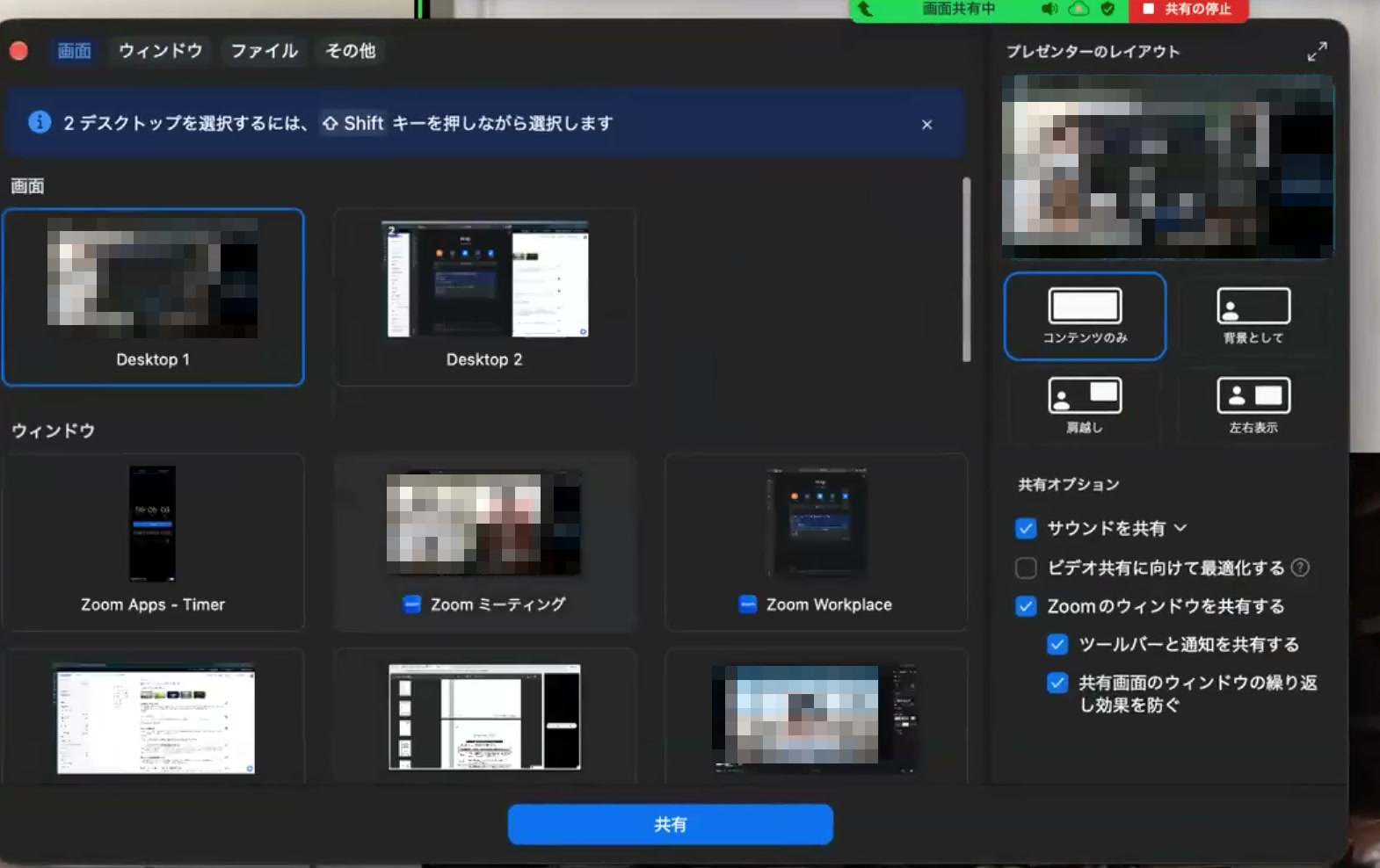
Task: Click the cloud icon in sharing bar
Action: 1079,9
